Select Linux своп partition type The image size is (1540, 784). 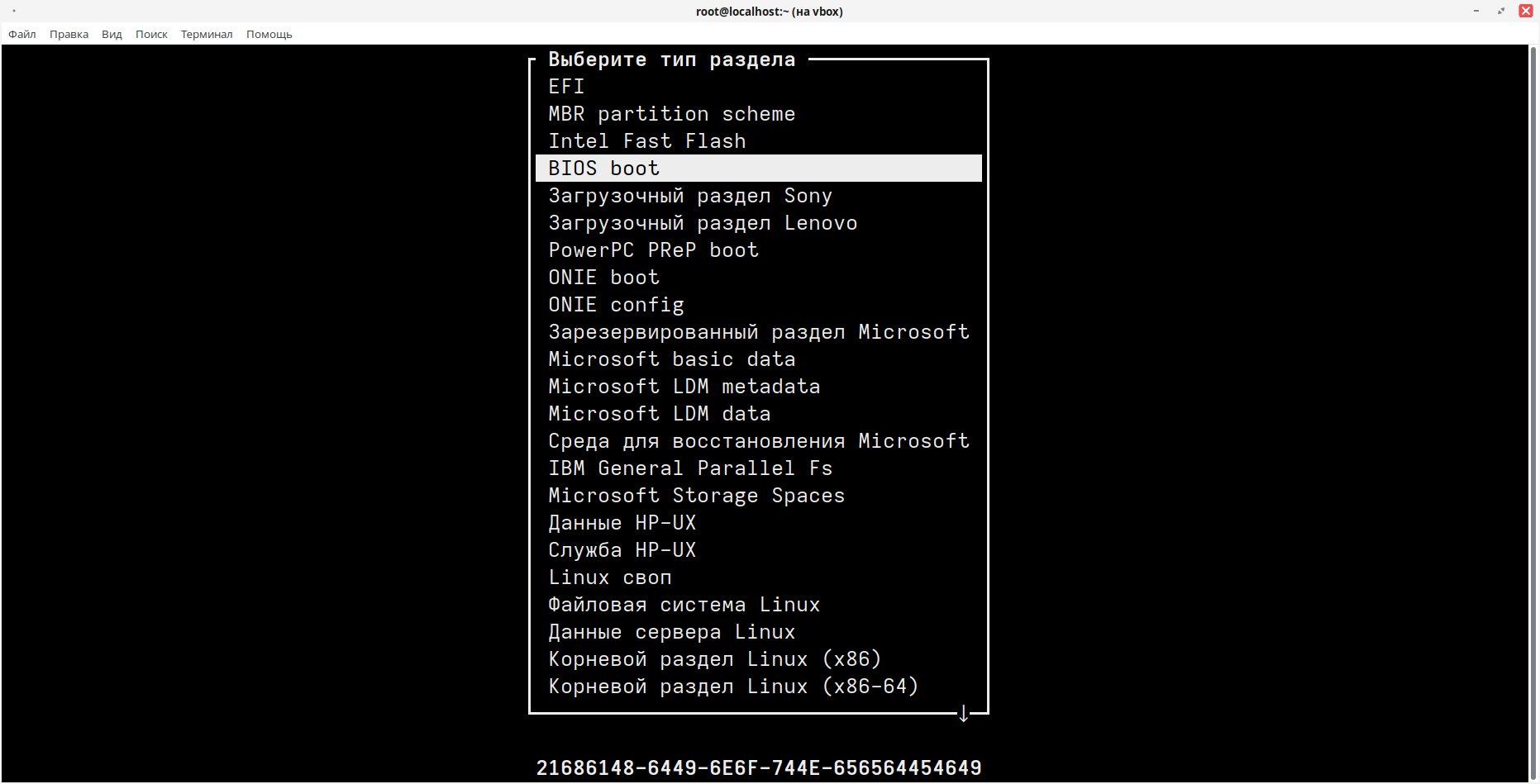(759, 577)
